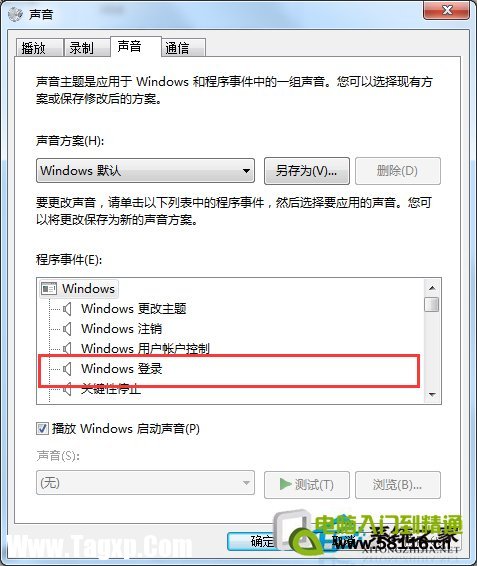Click the speaker icon beside Windows 登录
The width and height of the screenshot is (477, 566).
pyautogui.click(x=67, y=369)
